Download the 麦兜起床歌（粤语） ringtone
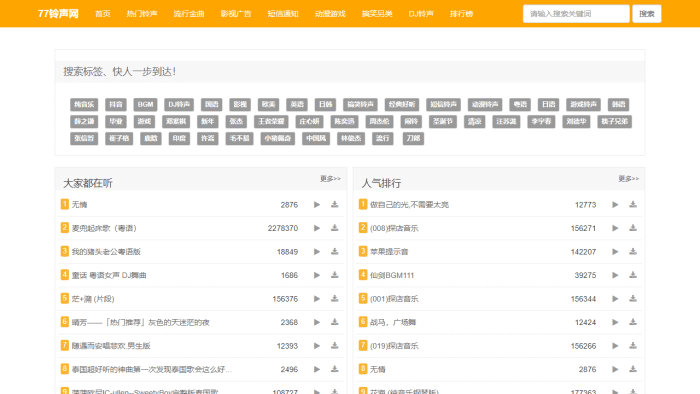 [334, 228]
